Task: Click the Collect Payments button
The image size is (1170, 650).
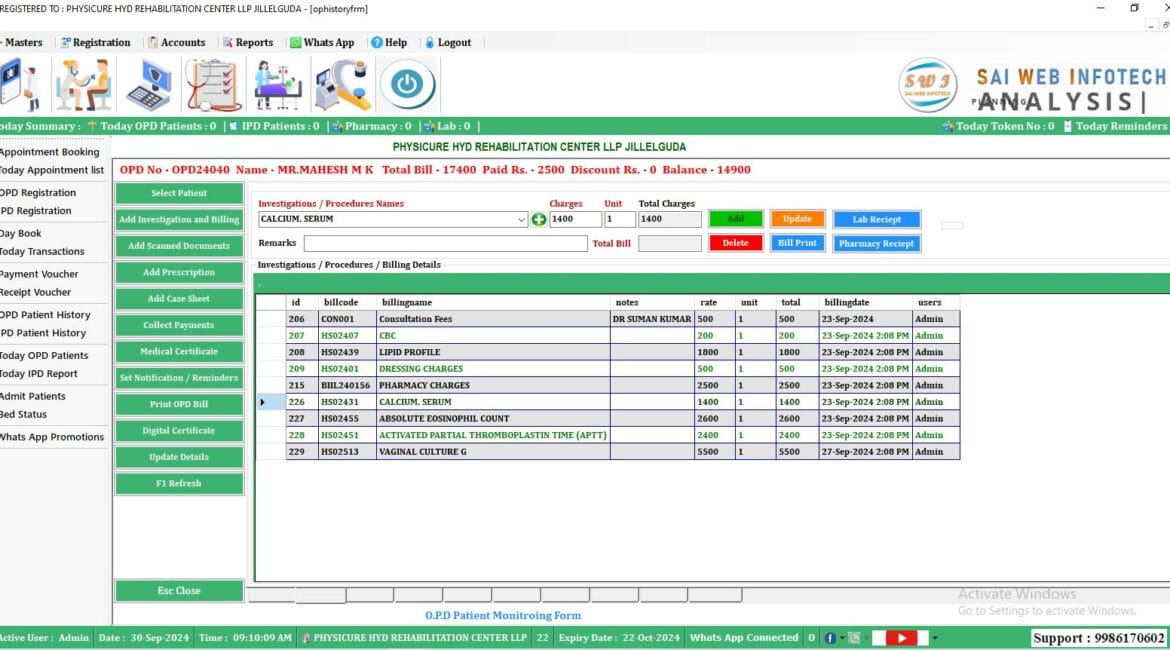Action: pyautogui.click(x=178, y=325)
